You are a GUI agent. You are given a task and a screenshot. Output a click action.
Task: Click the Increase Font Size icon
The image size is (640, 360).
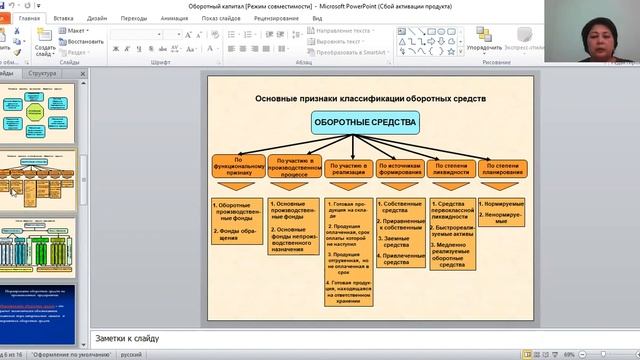(188, 35)
